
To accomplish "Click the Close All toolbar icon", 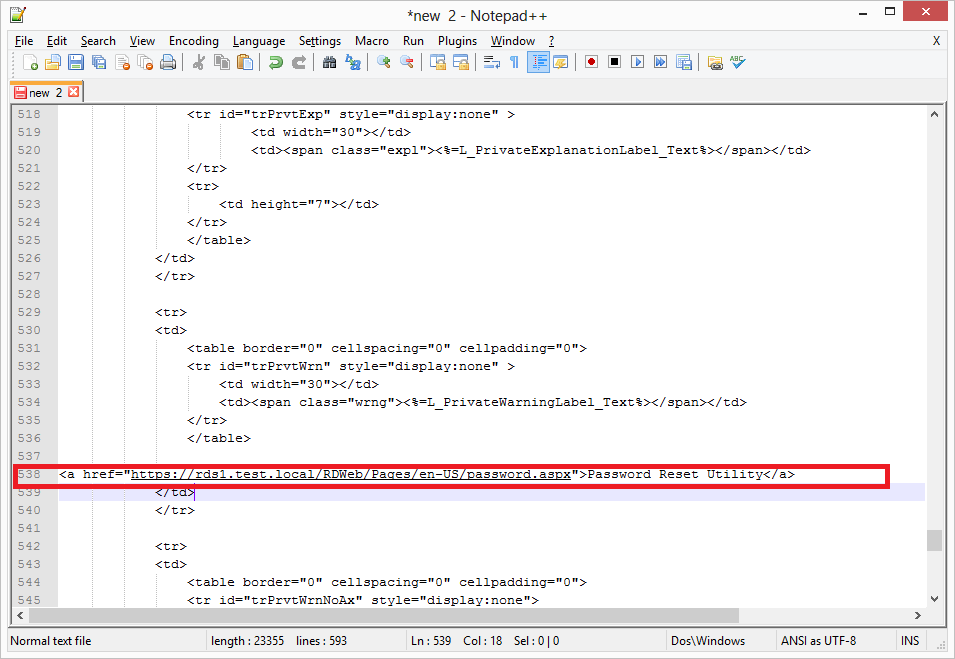I will point(145,62).
